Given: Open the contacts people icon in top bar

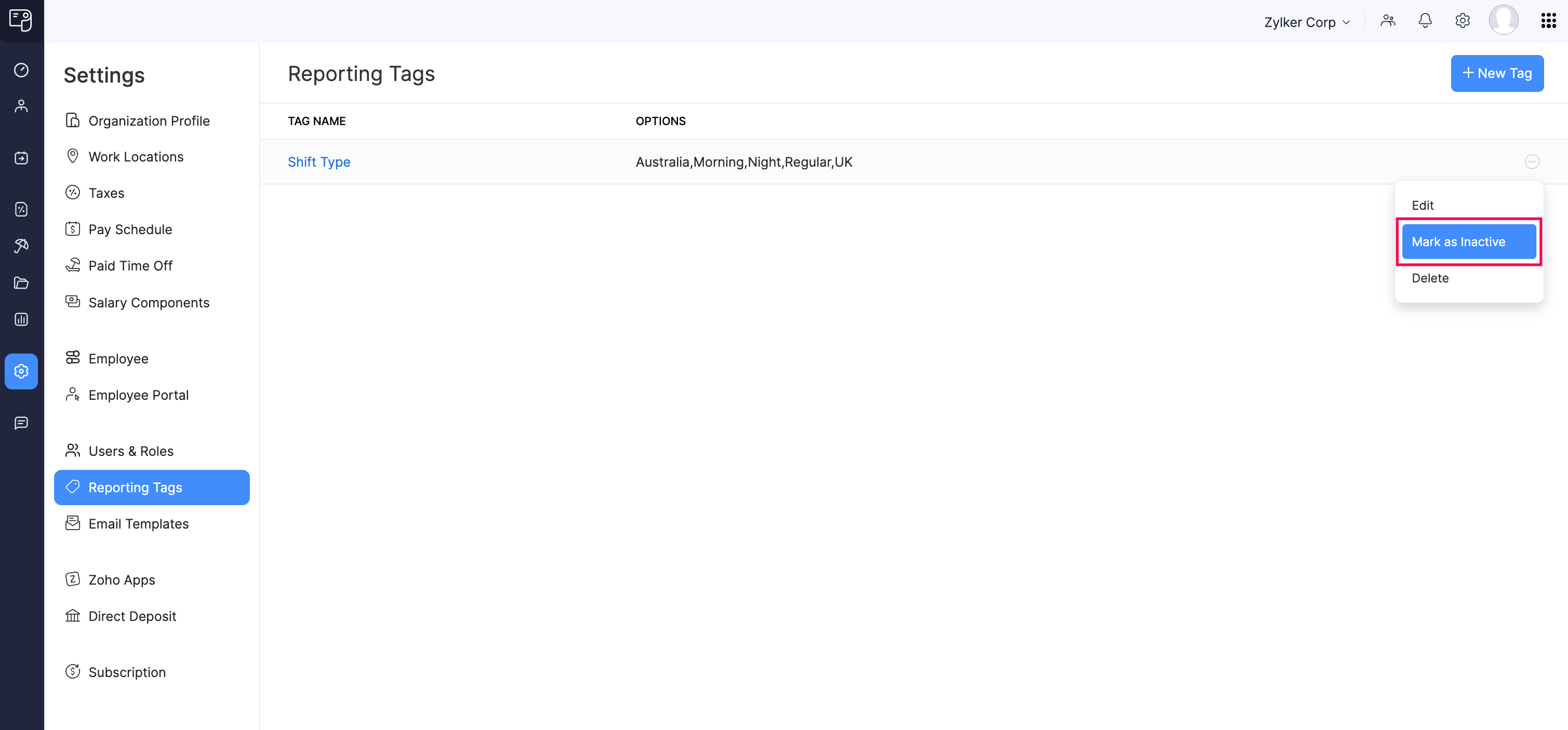Looking at the screenshot, I should [x=1388, y=21].
